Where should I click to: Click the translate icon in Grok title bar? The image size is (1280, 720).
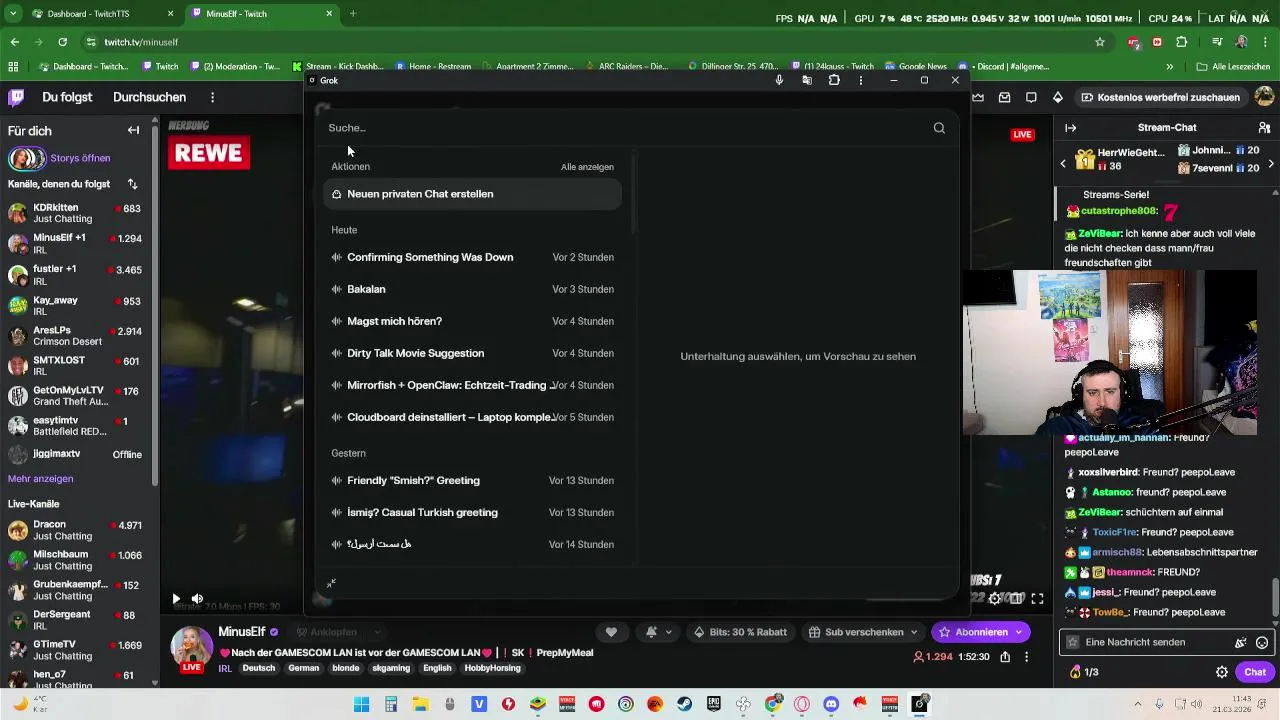click(x=807, y=80)
